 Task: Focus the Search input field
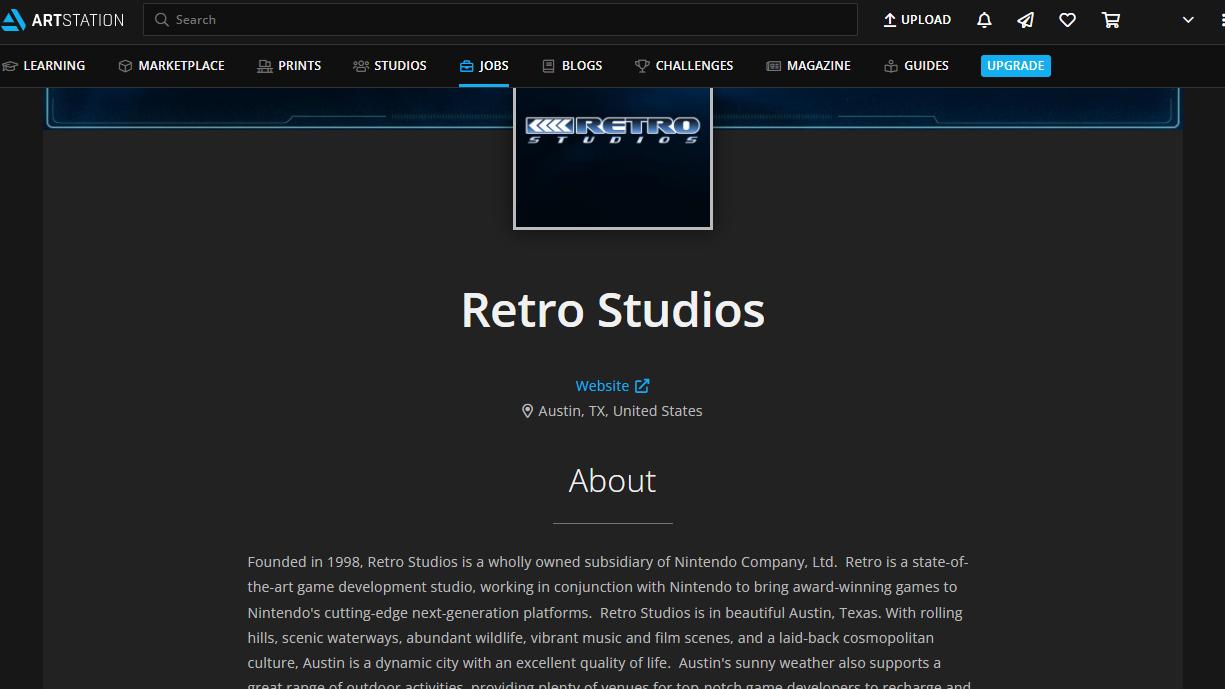(500, 20)
